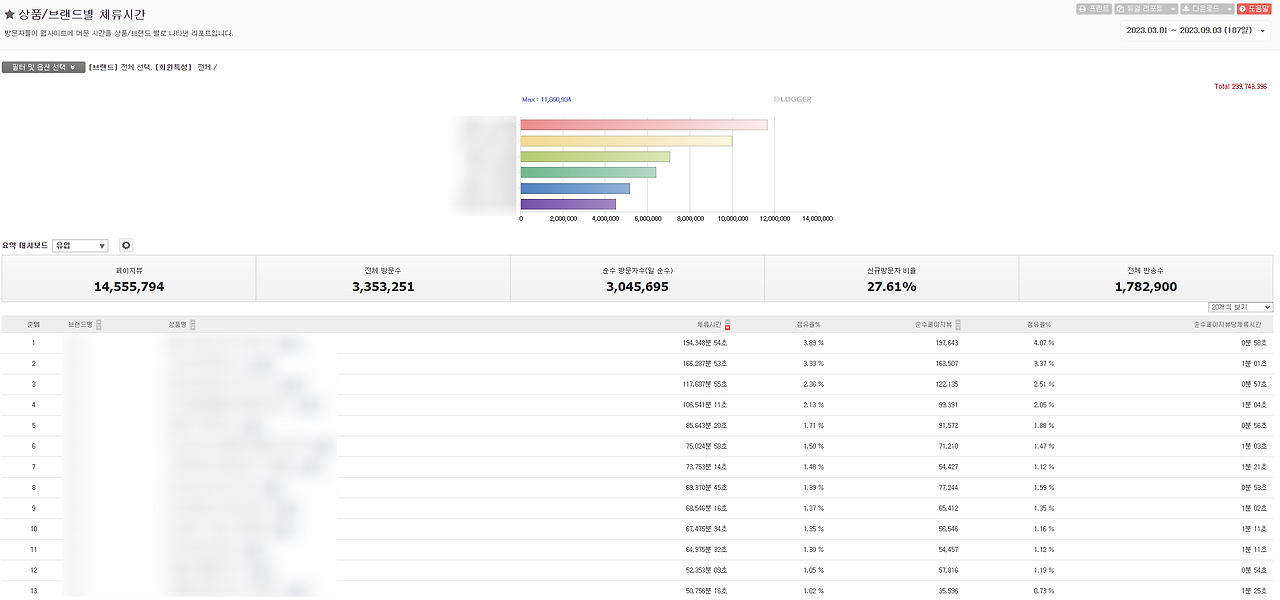Click the 신규방문자 비율 27.61% summary card
This screenshot has height=600, width=1280.
pos(891,278)
